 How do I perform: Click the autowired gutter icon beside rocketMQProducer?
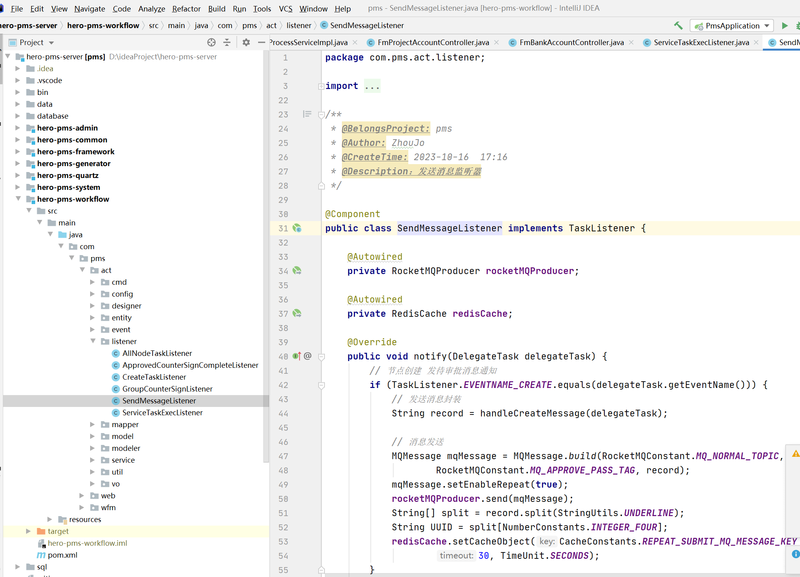(297, 271)
